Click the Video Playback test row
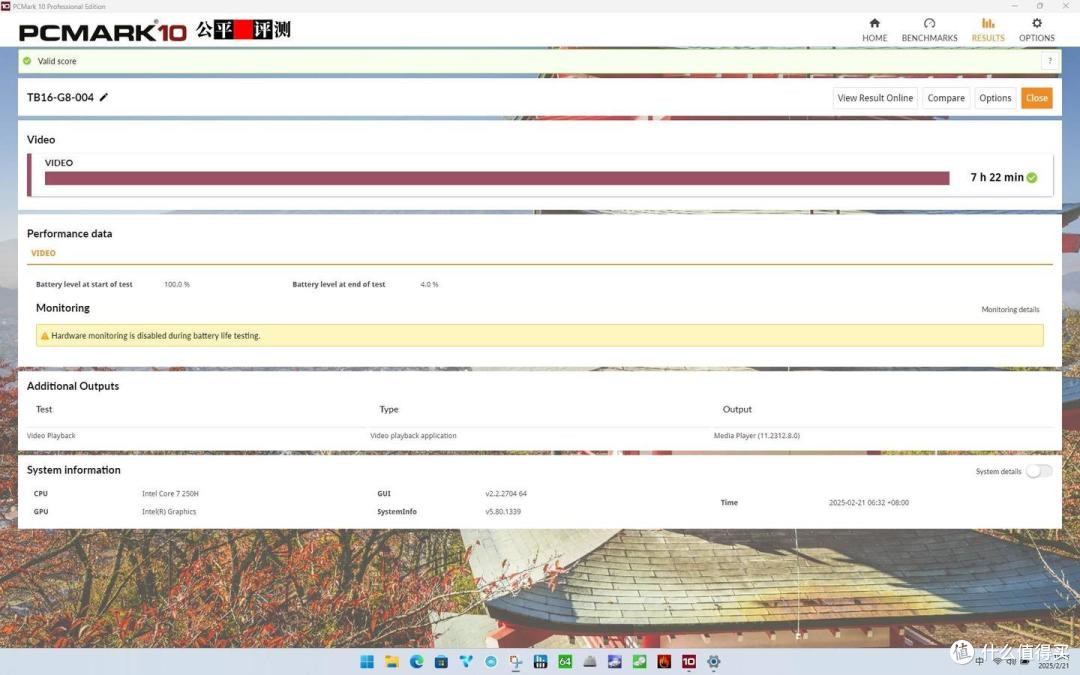Image resolution: width=1080 pixels, height=675 pixels. pos(539,436)
